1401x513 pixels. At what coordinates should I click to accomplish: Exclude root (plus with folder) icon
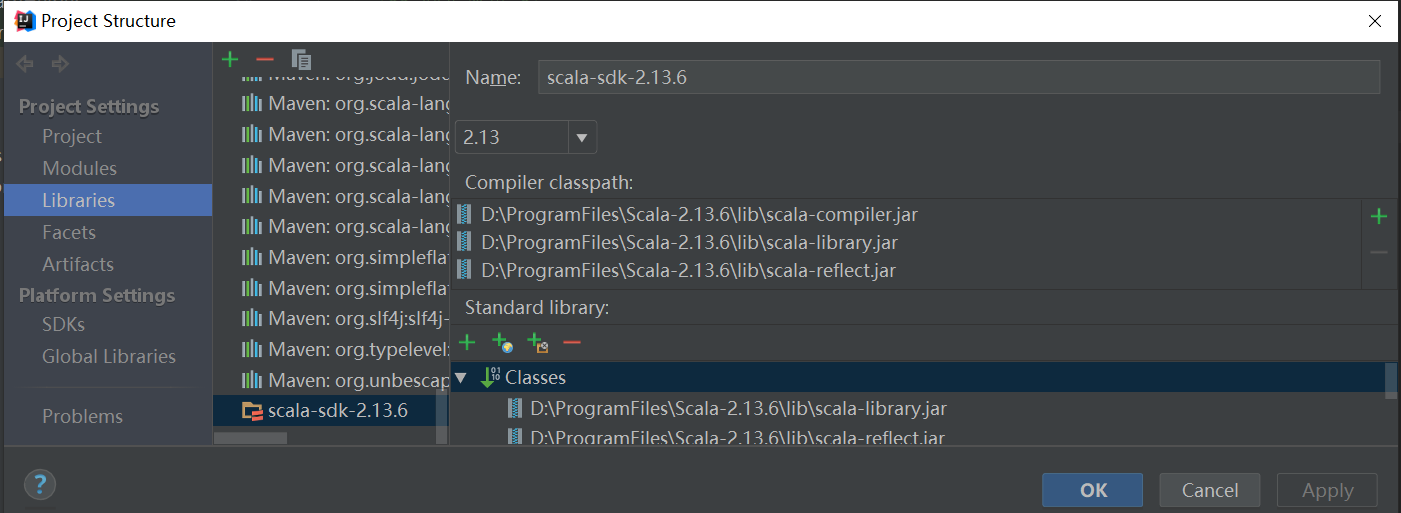tap(538, 343)
